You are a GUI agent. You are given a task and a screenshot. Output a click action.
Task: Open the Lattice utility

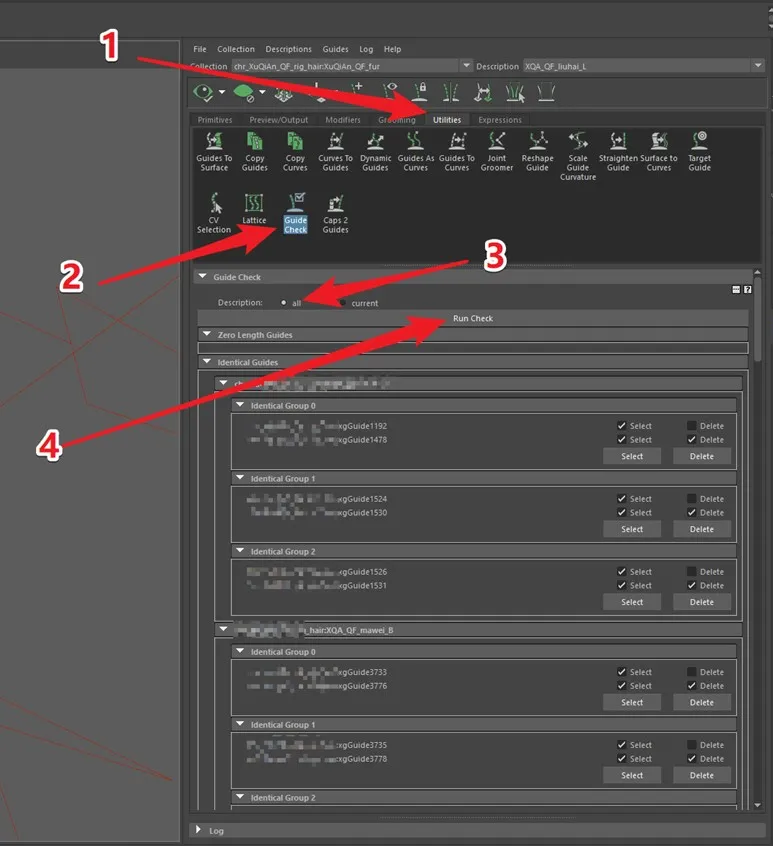(x=254, y=203)
